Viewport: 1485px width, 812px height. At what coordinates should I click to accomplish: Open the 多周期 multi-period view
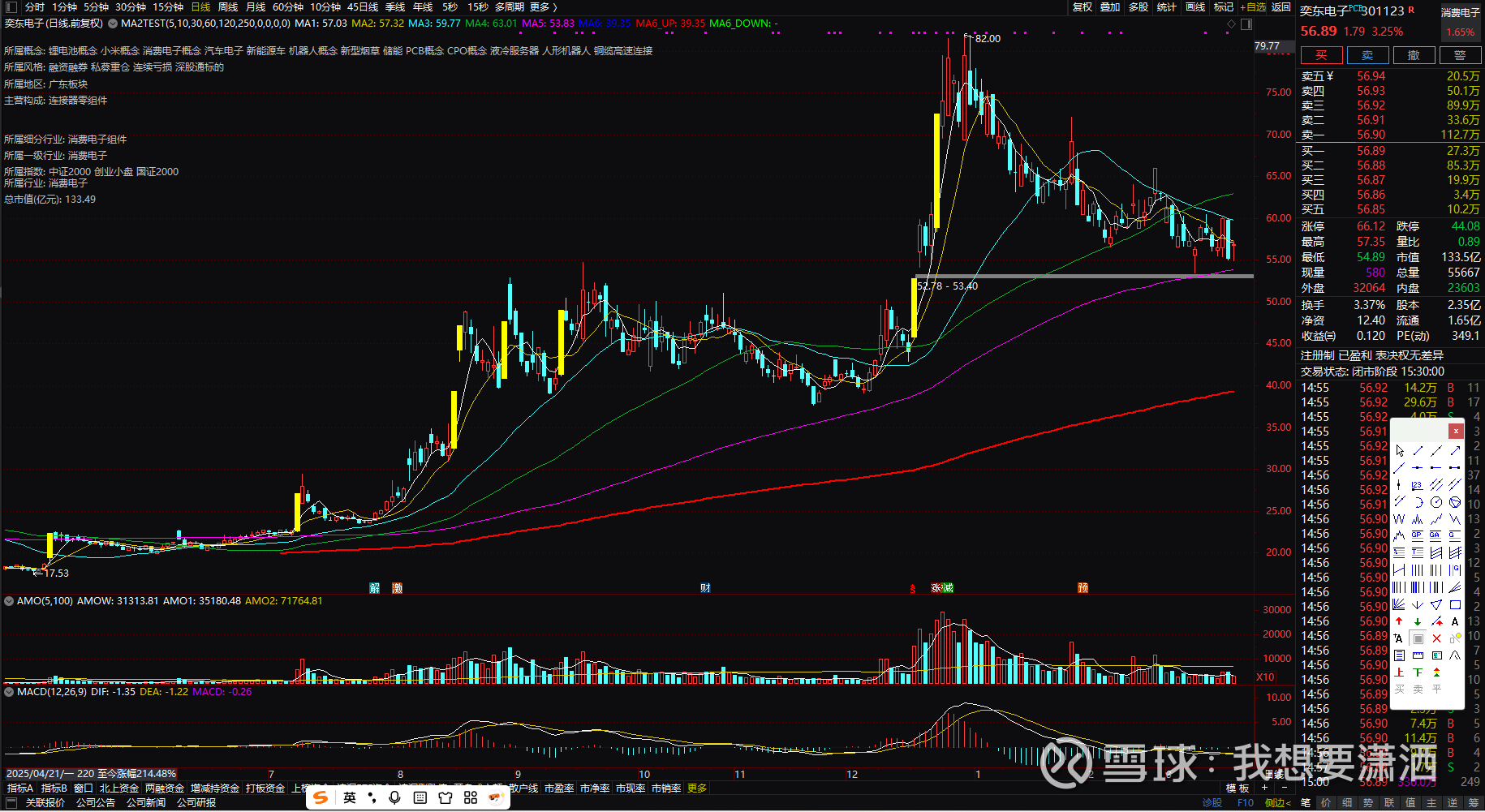pos(510,7)
